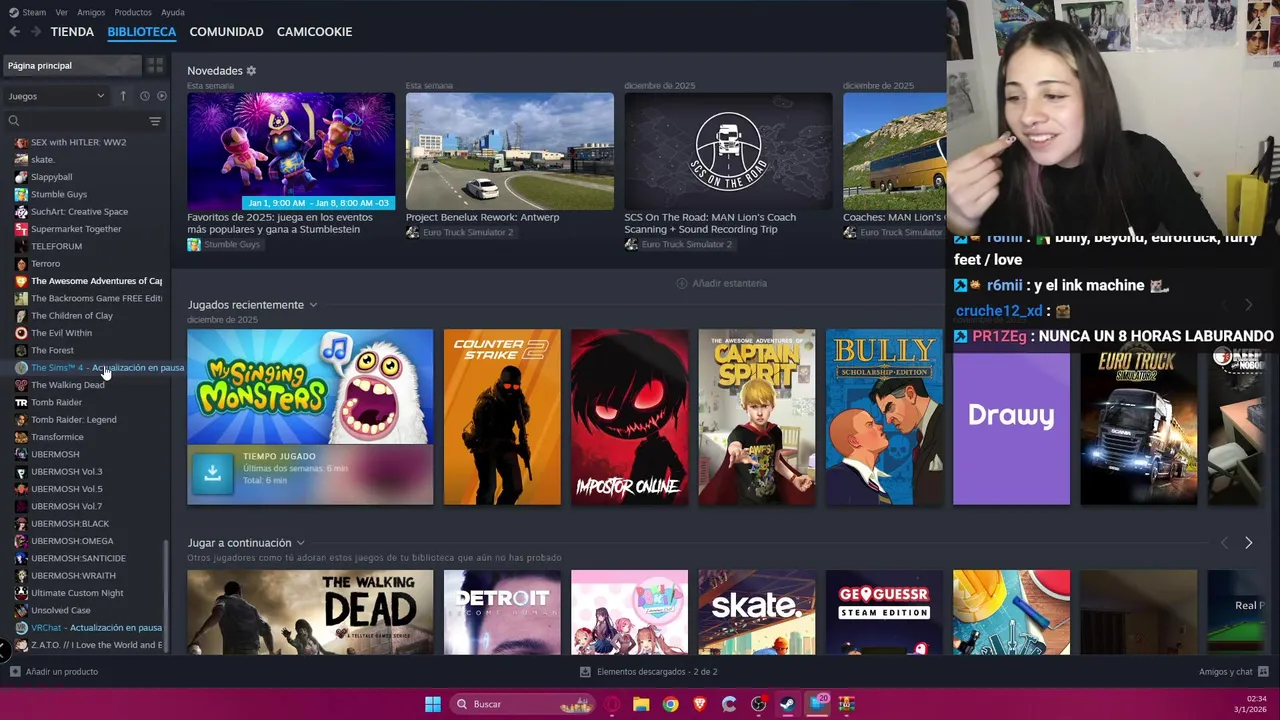Switch to TIENDA tab
Screen dimensions: 1280x720
(x=72, y=32)
